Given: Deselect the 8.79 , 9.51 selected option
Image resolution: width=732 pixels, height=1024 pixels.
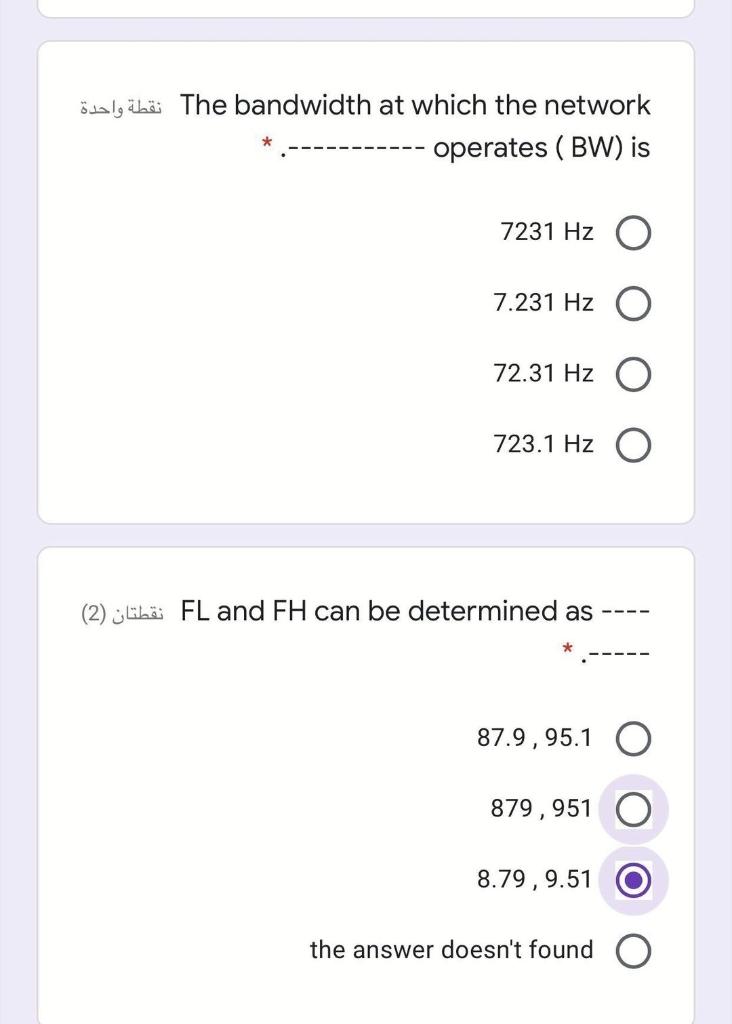Looking at the screenshot, I should 634,879.
